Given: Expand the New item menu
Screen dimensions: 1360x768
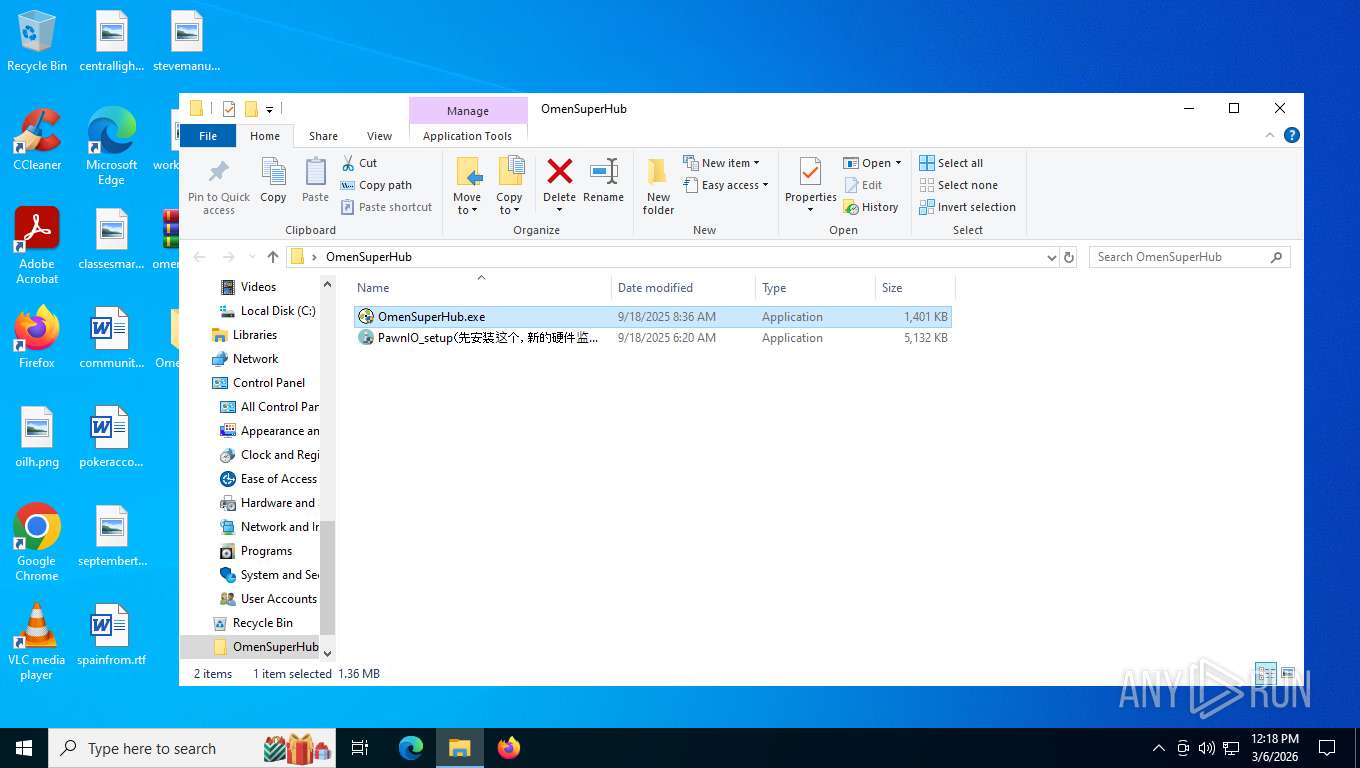Looking at the screenshot, I should (722, 163).
